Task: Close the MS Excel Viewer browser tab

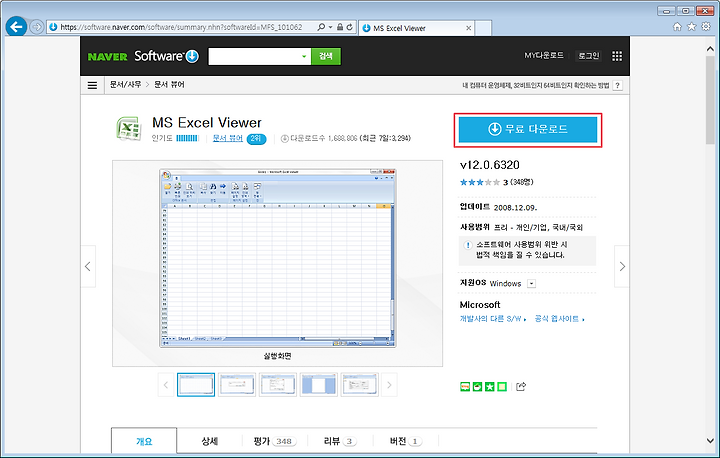Action: (x=468, y=28)
